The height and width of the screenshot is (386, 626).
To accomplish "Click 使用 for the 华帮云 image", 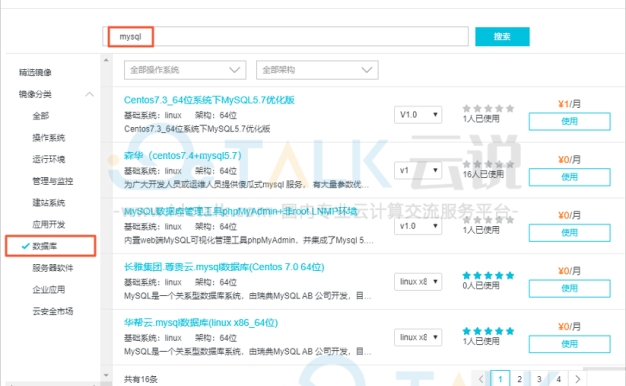I will point(569,344).
